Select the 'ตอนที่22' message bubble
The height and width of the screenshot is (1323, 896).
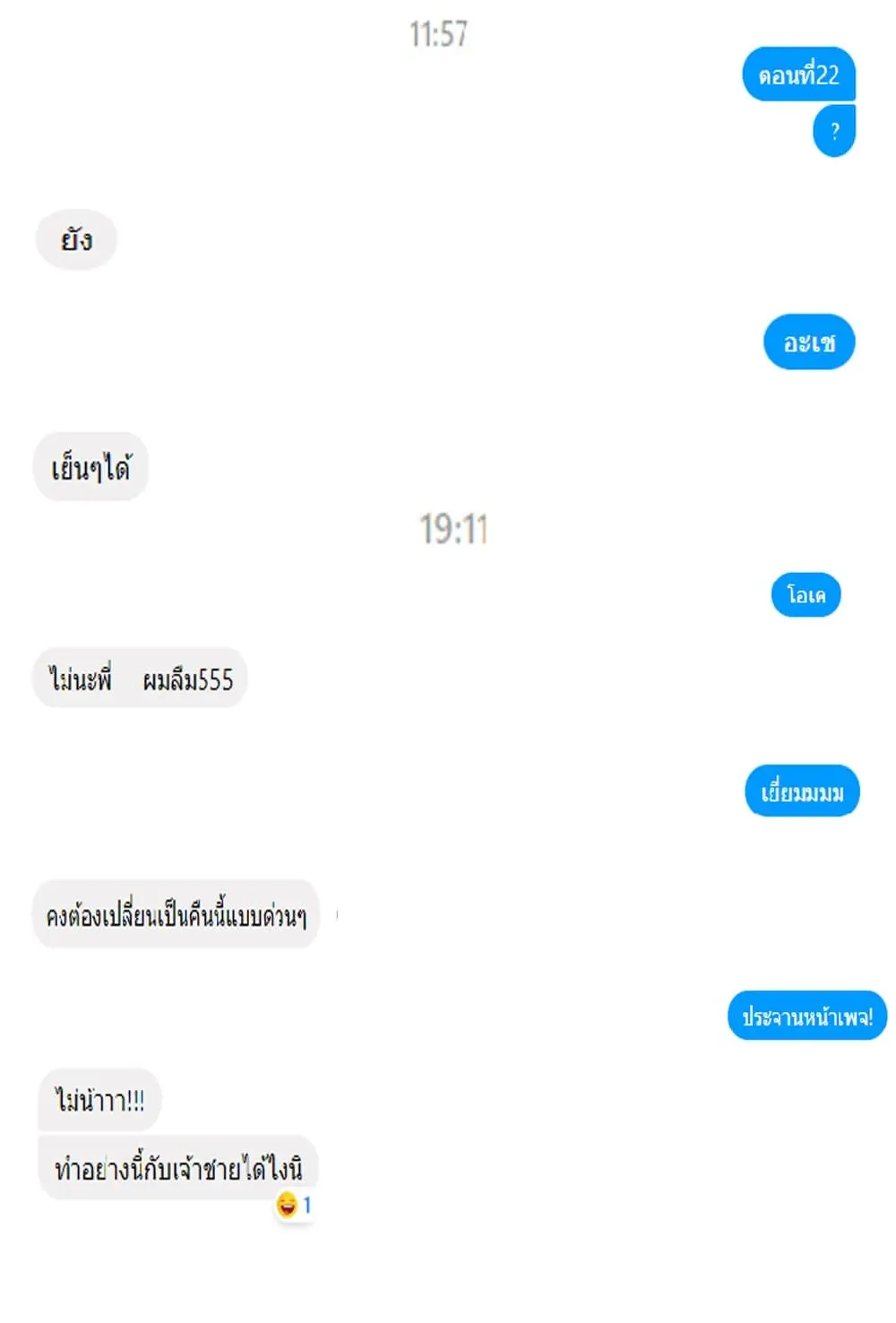coord(798,74)
